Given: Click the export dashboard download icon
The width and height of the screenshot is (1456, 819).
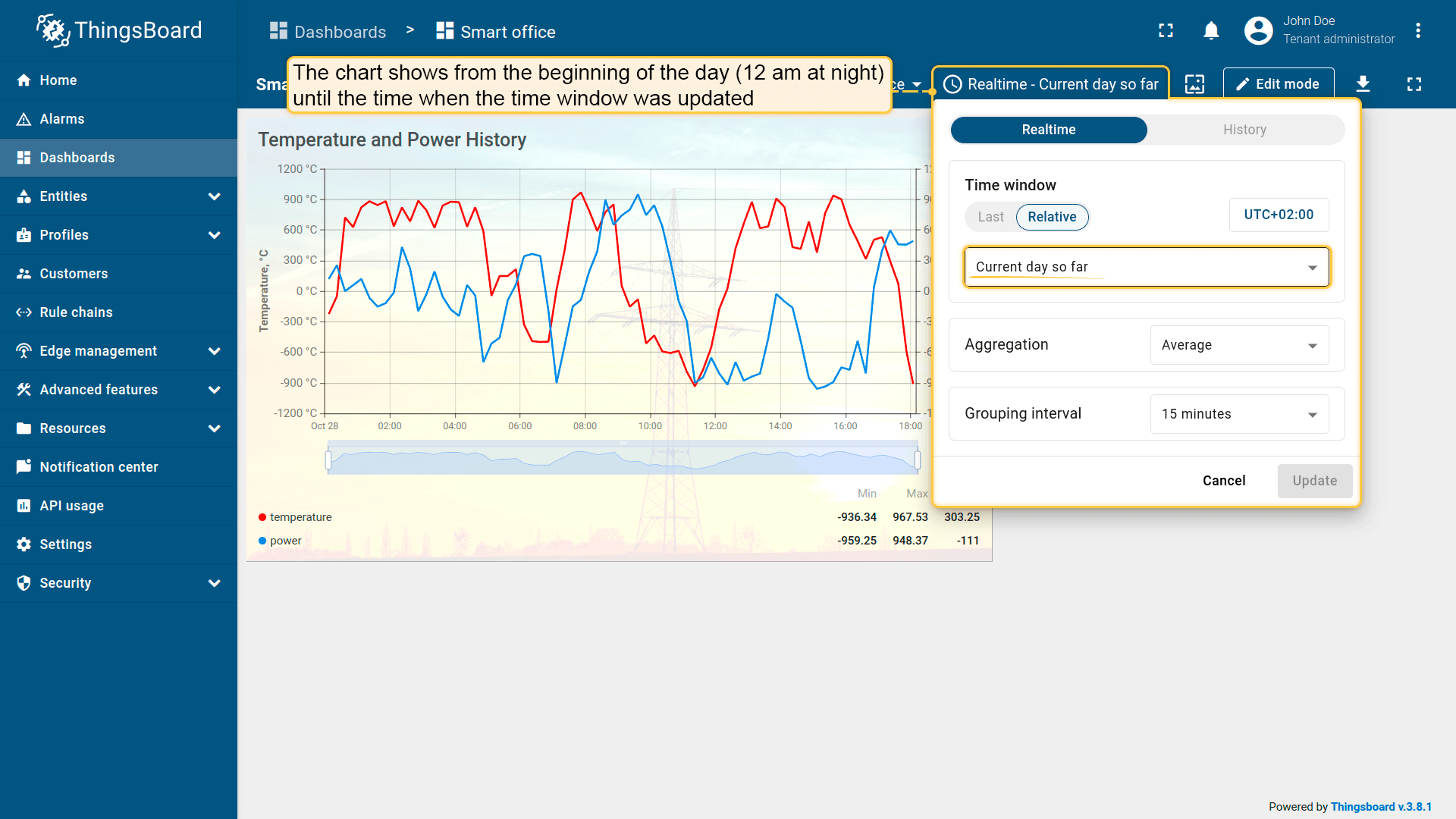Looking at the screenshot, I should [x=1363, y=84].
